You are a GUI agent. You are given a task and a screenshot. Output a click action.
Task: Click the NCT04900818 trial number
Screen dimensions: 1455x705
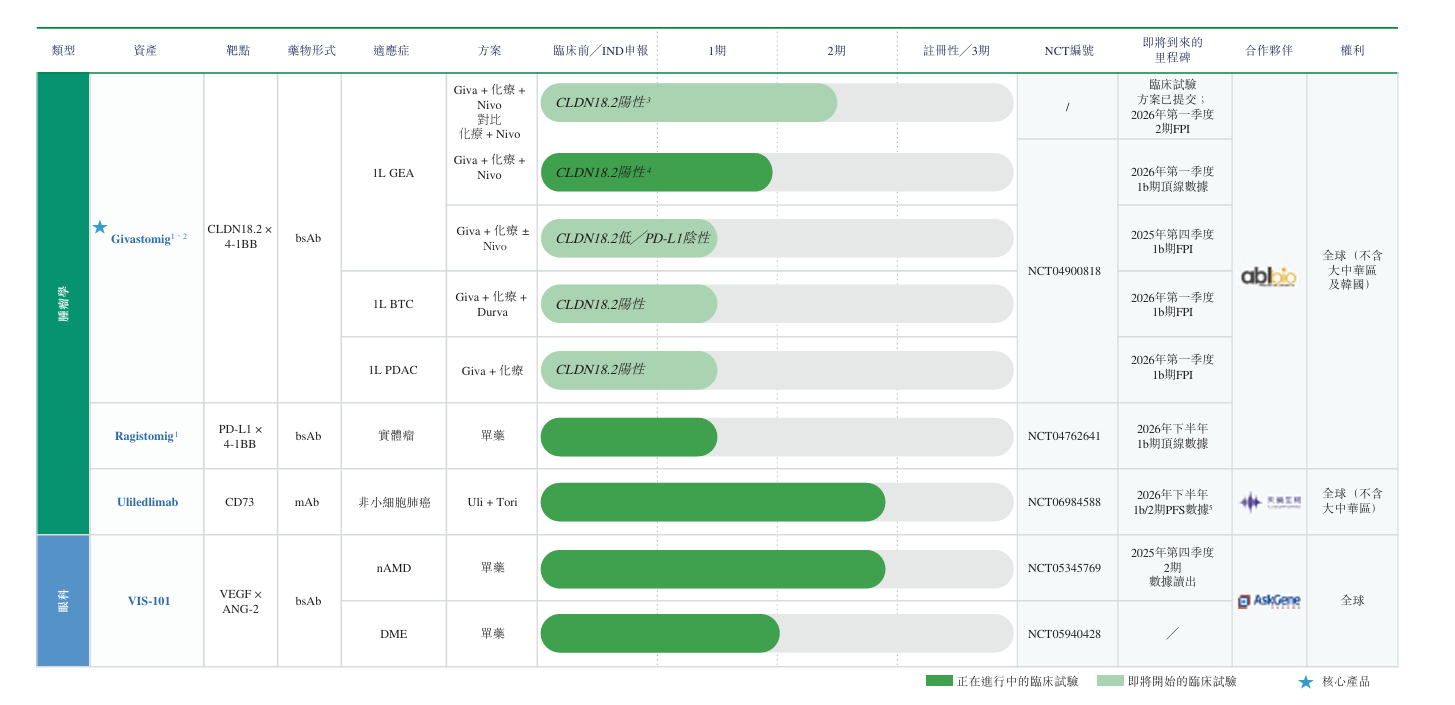[x=1064, y=271]
